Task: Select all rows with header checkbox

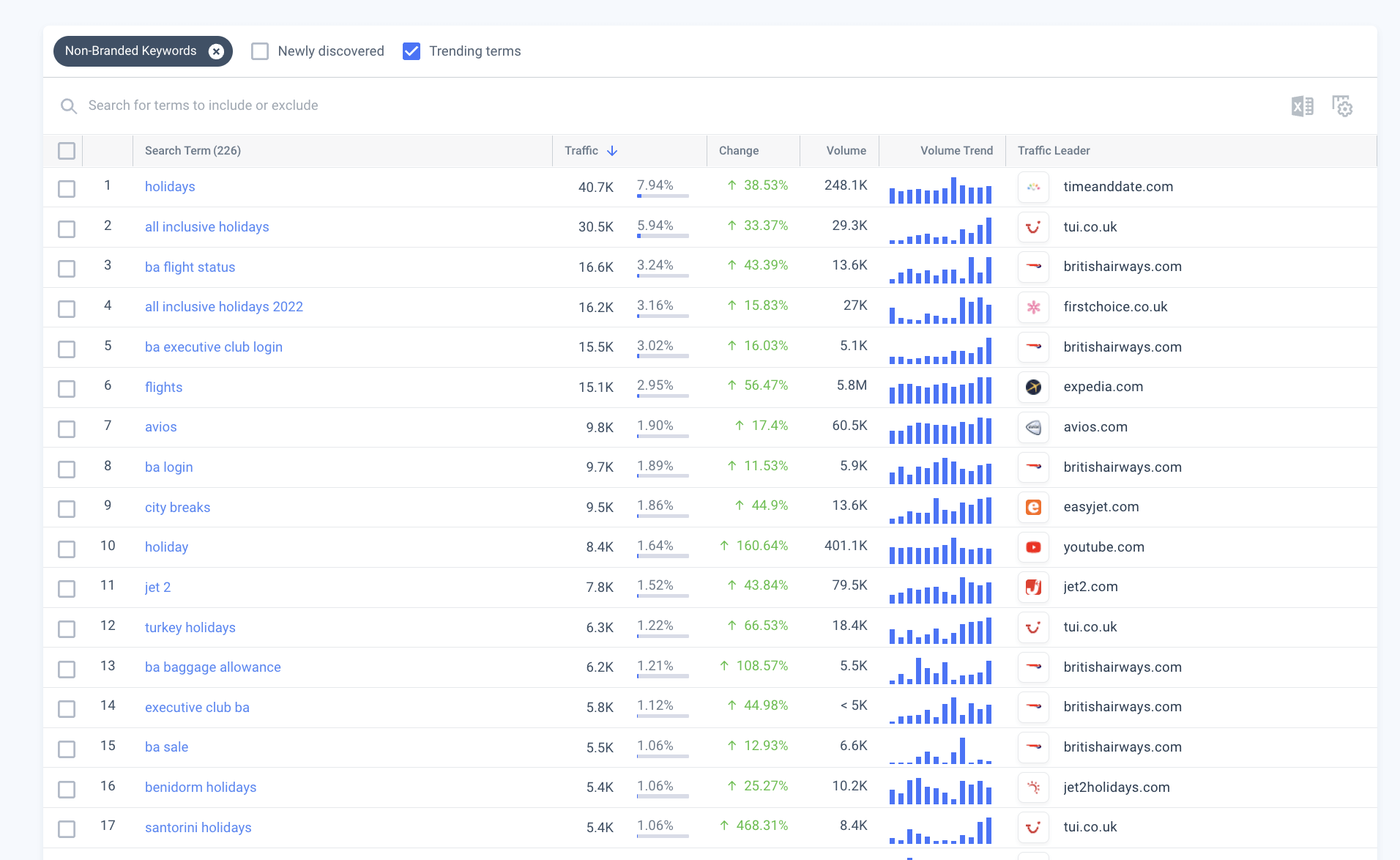Action: pyautogui.click(x=67, y=151)
